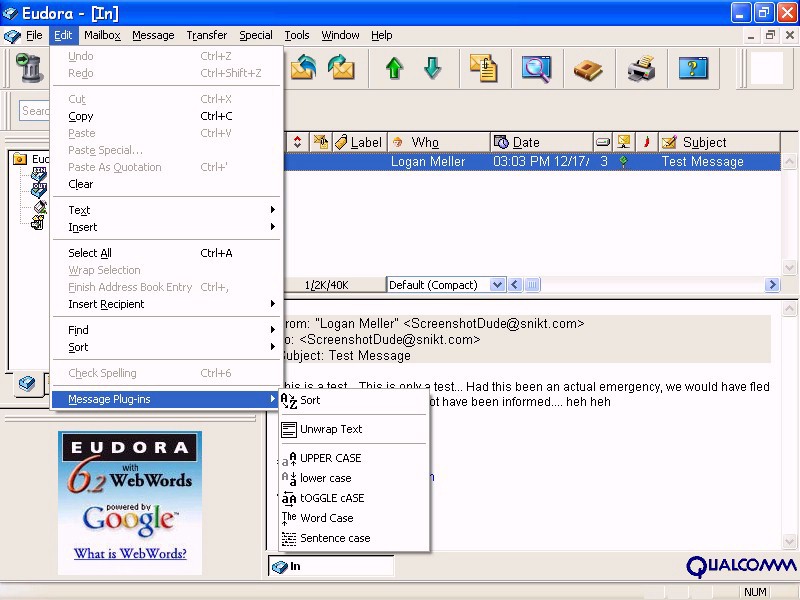
Task: Click the attach file paperclip document icon
Action: 483,68
